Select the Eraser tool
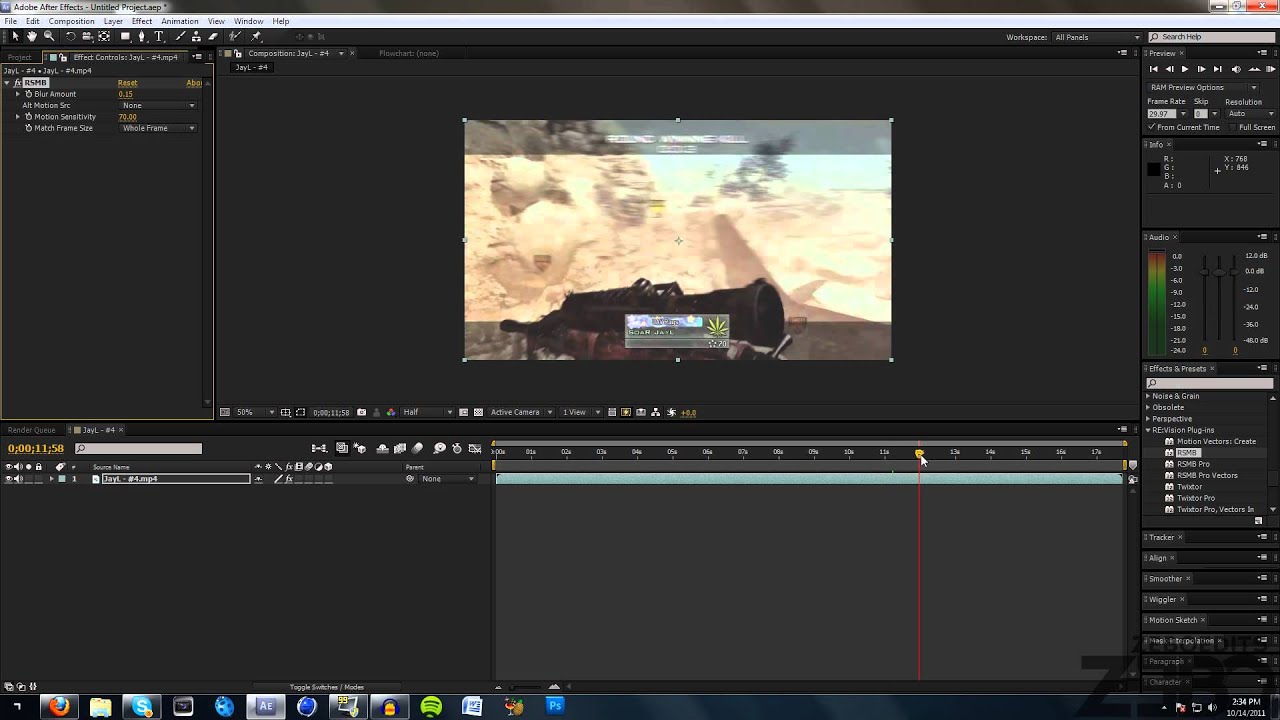This screenshot has height=720, width=1280. tap(213, 36)
